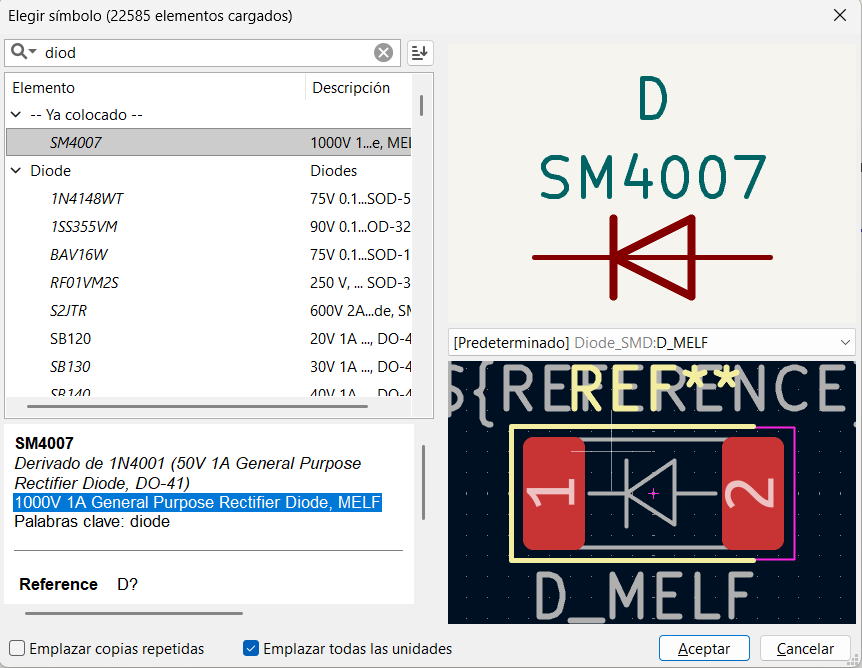Screen dimensions: 862x668
Task: Click the Descripción column header
Action: coord(358,87)
